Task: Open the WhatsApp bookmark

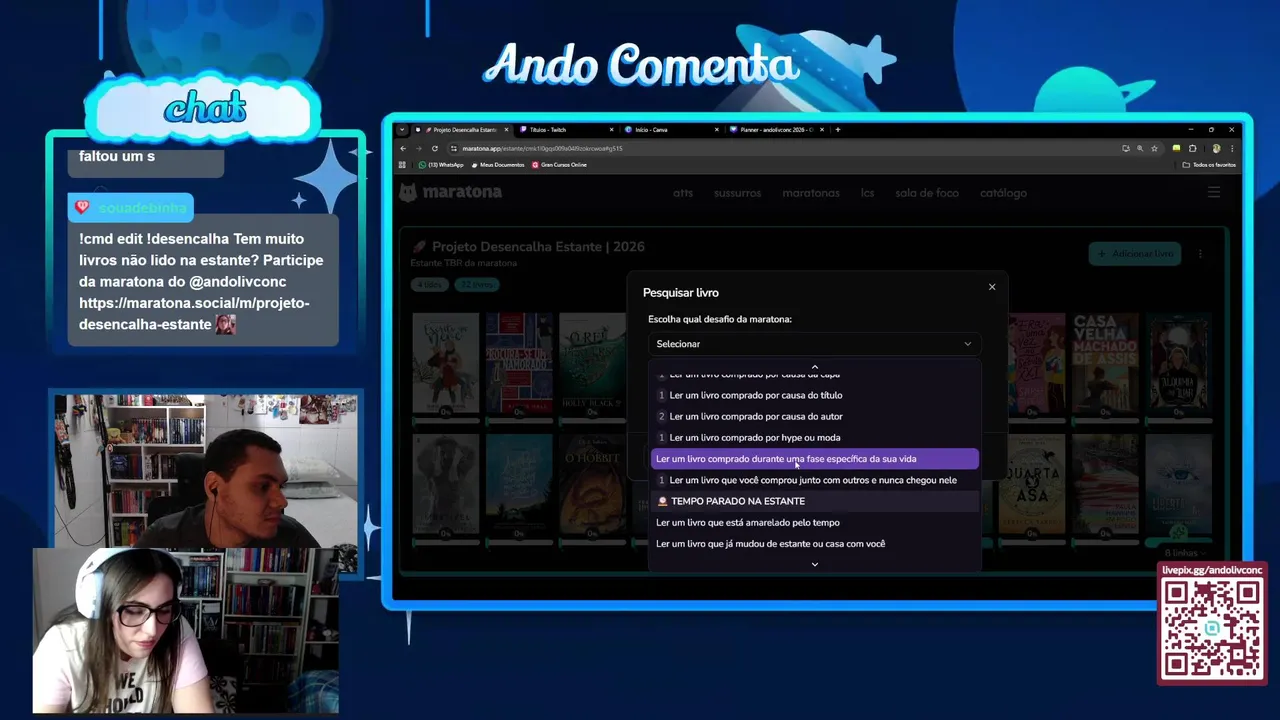Action: [441, 165]
